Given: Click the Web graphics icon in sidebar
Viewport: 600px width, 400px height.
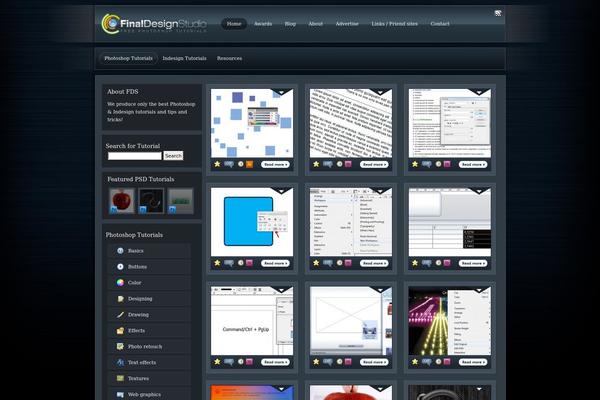Looking at the screenshot, I should (x=120, y=394).
